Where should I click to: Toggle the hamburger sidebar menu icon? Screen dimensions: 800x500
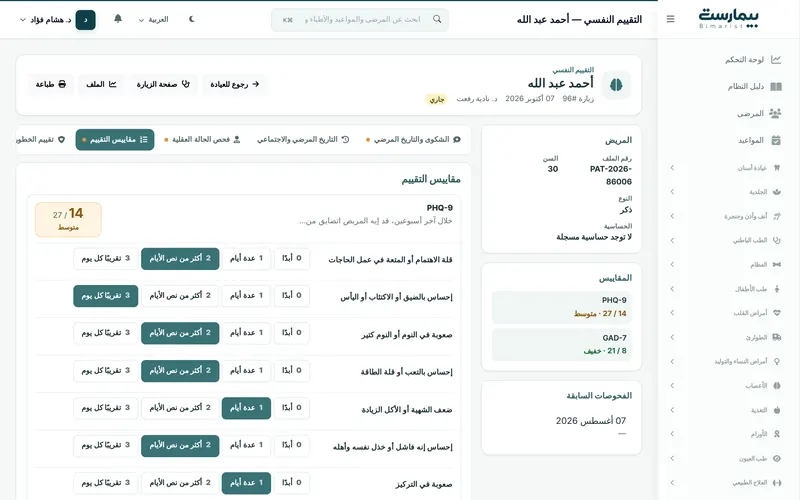coord(670,19)
